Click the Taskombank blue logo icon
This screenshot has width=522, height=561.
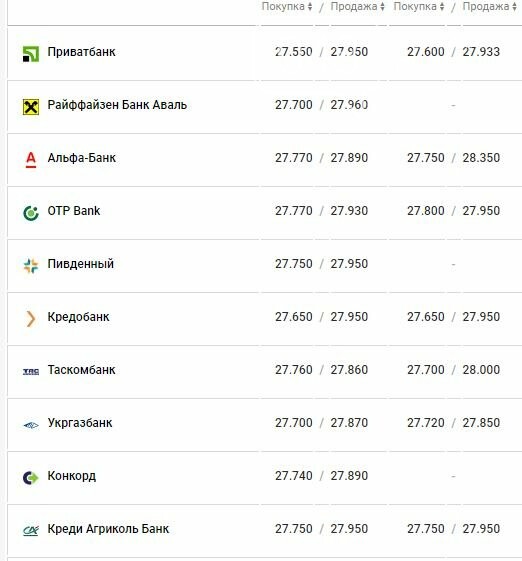pos(31,371)
